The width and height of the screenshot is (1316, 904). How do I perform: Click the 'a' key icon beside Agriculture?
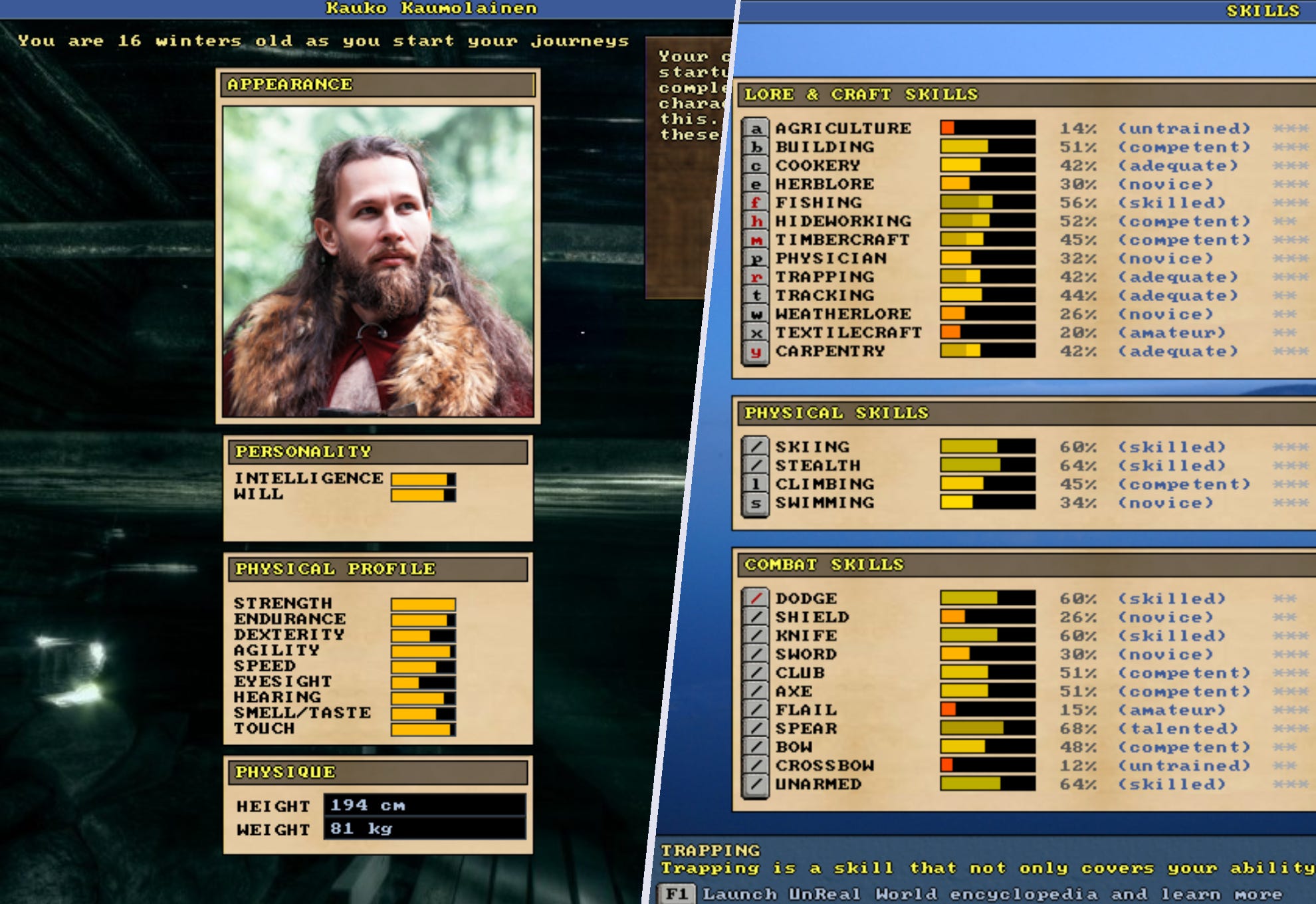pos(756,128)
